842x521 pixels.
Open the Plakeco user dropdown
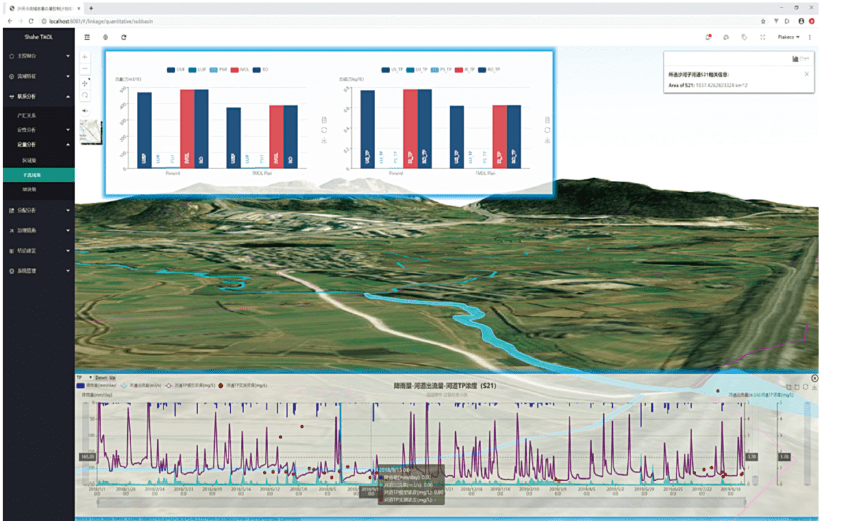click(788, 37)
